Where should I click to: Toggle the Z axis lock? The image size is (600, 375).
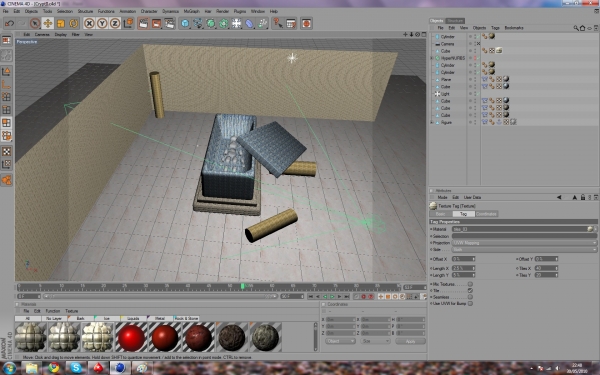[x=115, y=23]
